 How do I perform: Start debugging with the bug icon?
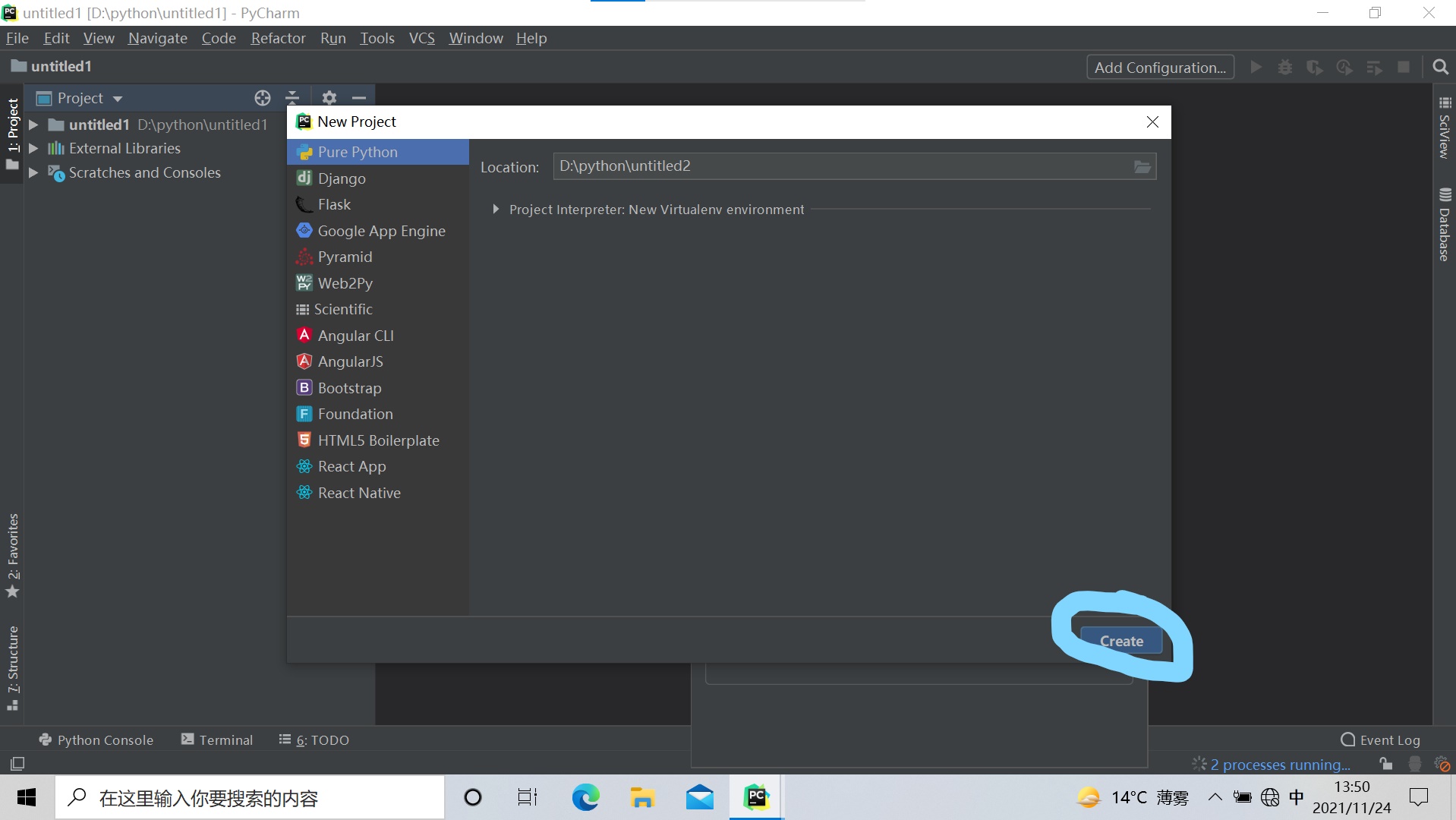pyautogui.click(x=1284, y=67)
